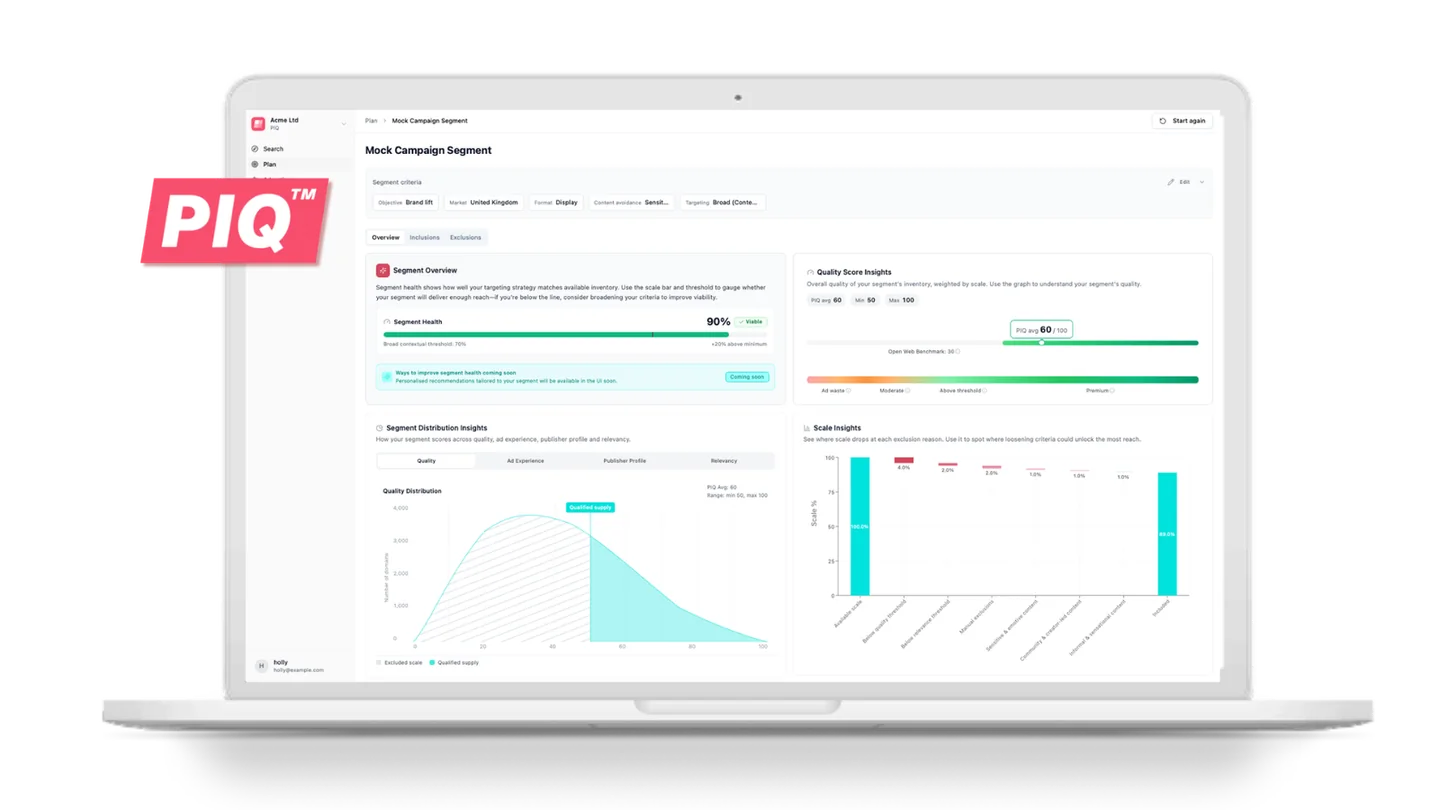Click the 90% segment health value
Screen dimensions: 1440x810
click(718, 322)
